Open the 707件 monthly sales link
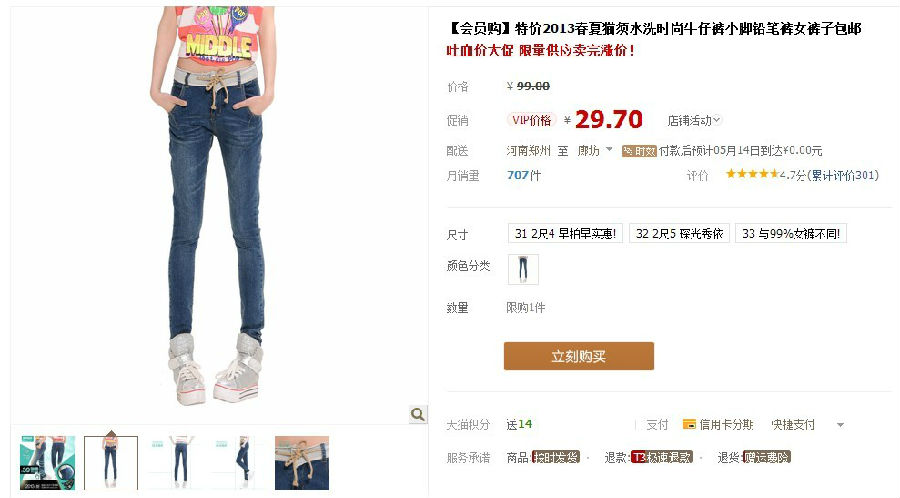900x498 pixels. pyautogui.click(x=523, y=175)
